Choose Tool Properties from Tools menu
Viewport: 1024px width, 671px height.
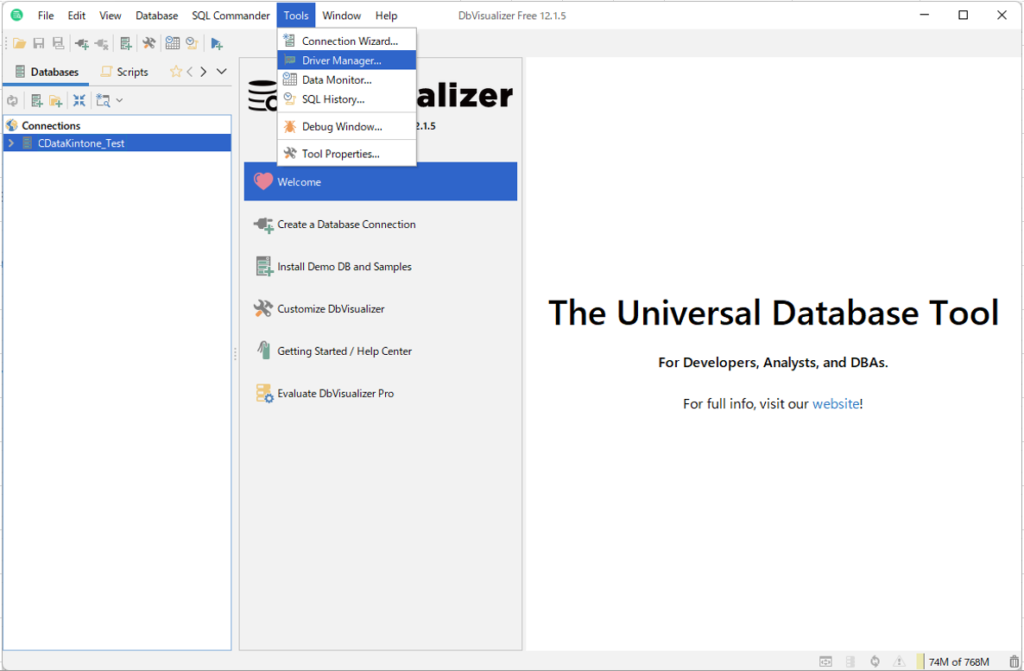(347, 154)
